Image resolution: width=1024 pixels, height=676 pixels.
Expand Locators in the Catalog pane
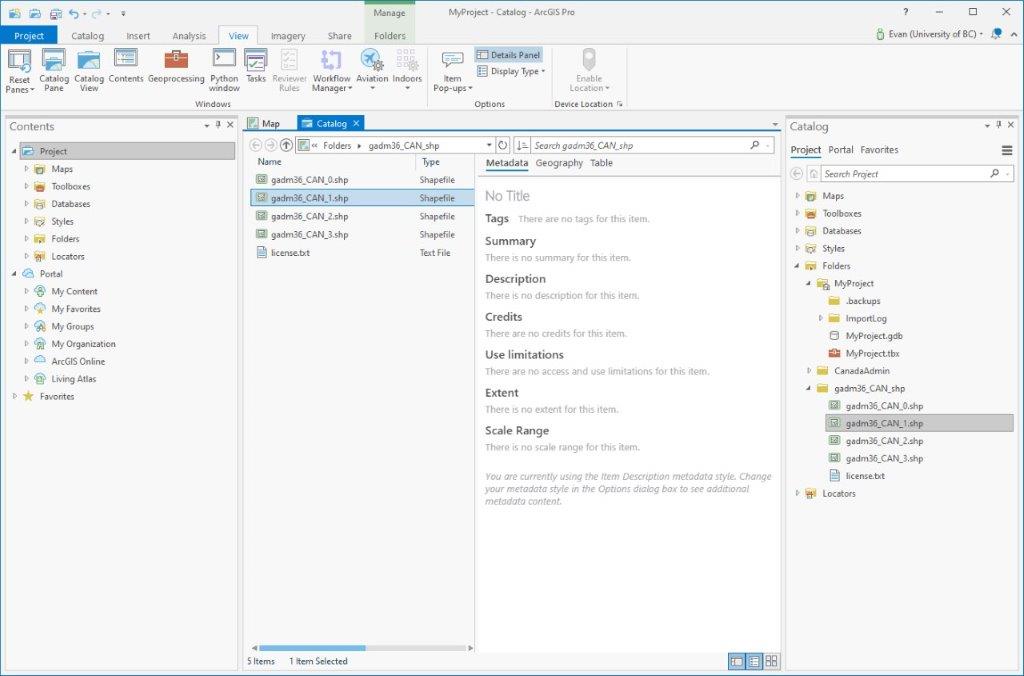pyautogui.click(x=797, y=493)
